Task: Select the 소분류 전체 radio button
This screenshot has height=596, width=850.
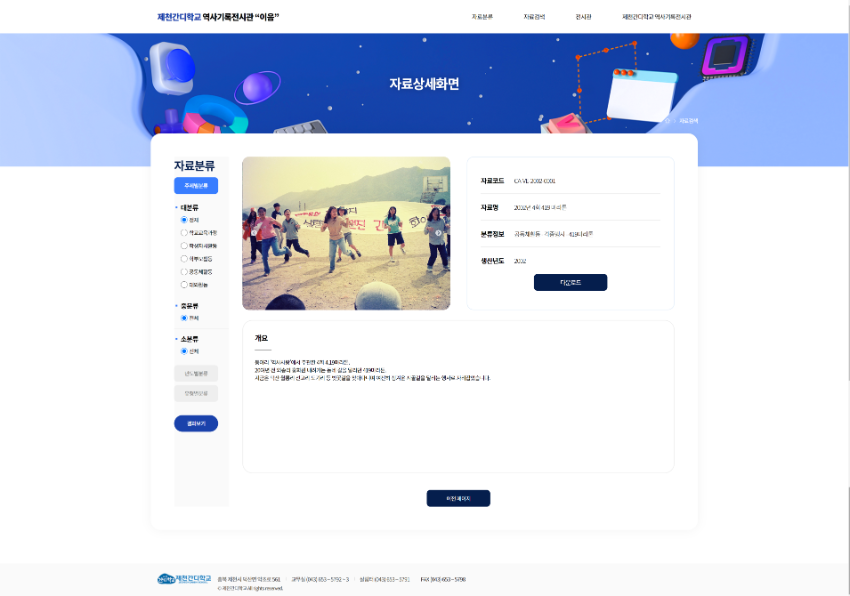Action: 184,351
